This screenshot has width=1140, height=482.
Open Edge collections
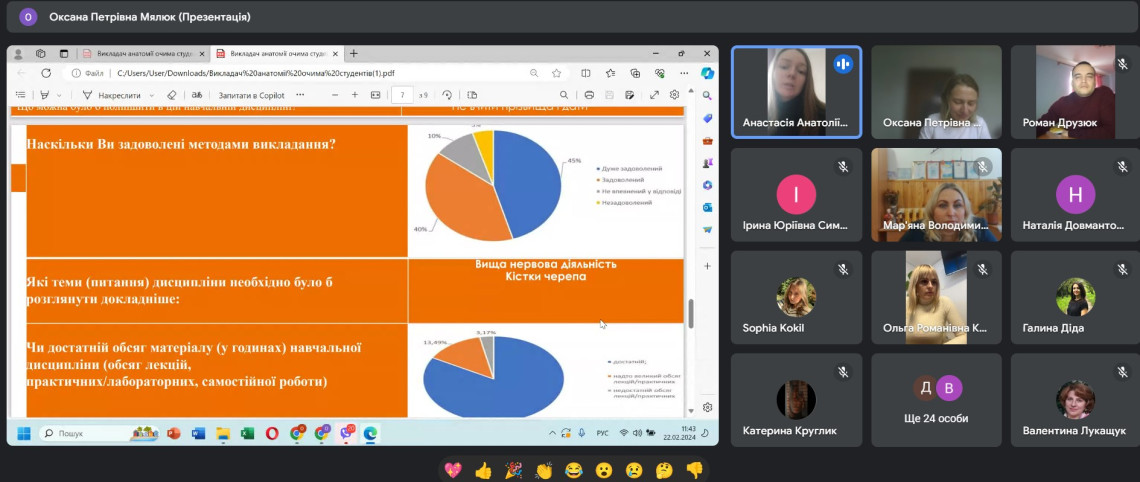pyautogui.click(x=635, y=73)
